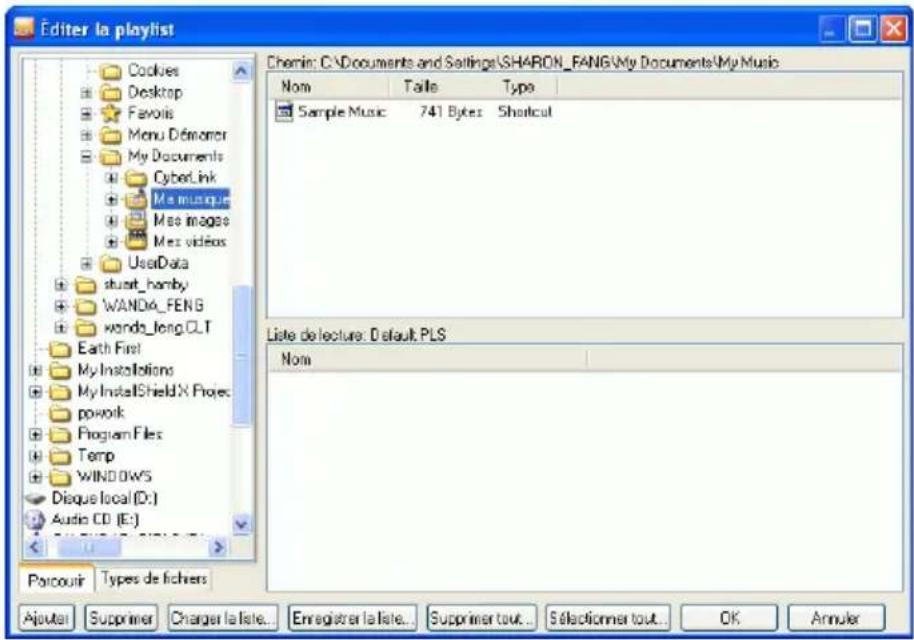This screenshot has height=640, width=914.
Task: Click the Earth First folder icon
Action: coord(60,349)
